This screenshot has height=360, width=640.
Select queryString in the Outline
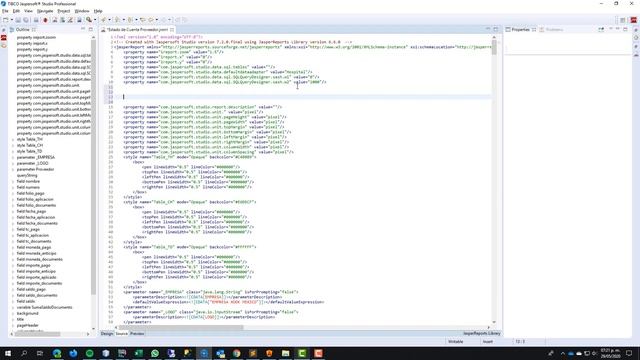[27, 176]
